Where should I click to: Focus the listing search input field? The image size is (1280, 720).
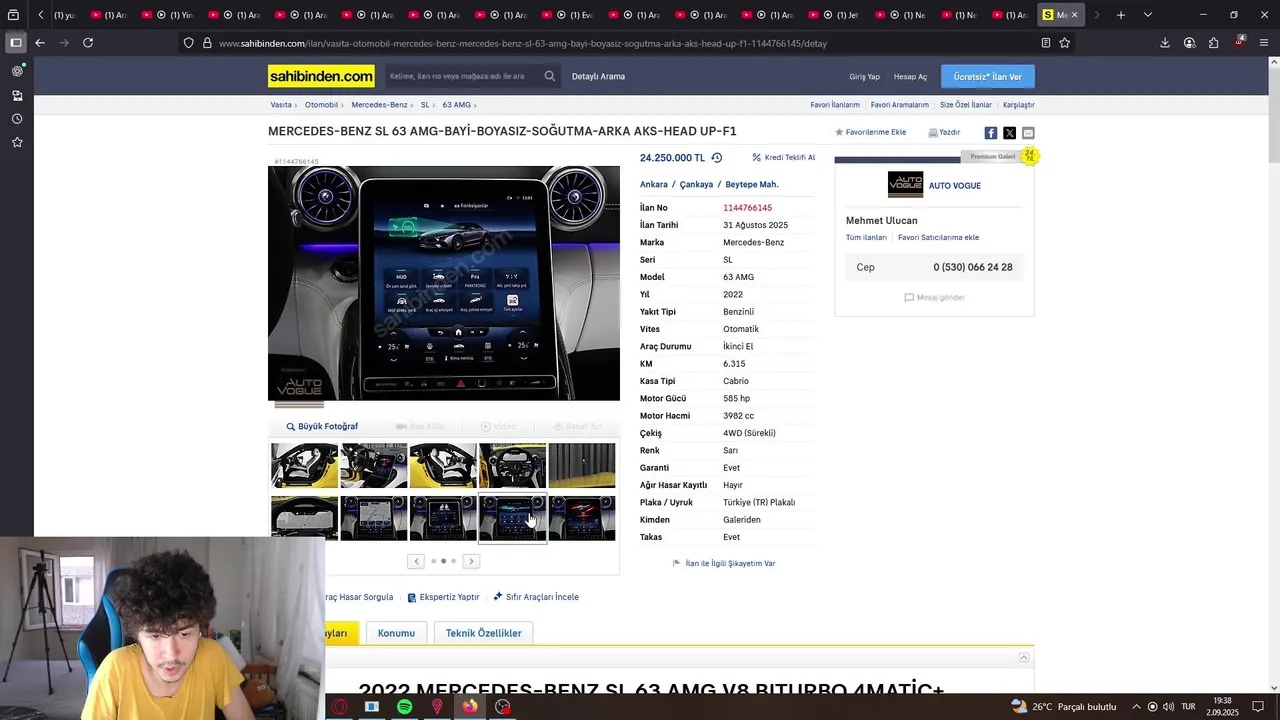[463, 76]
